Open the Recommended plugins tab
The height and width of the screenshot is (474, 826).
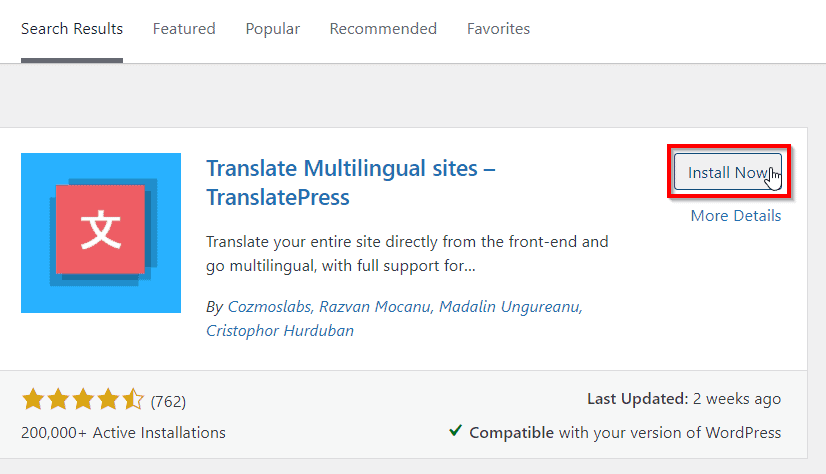click(x=383, y=28)
